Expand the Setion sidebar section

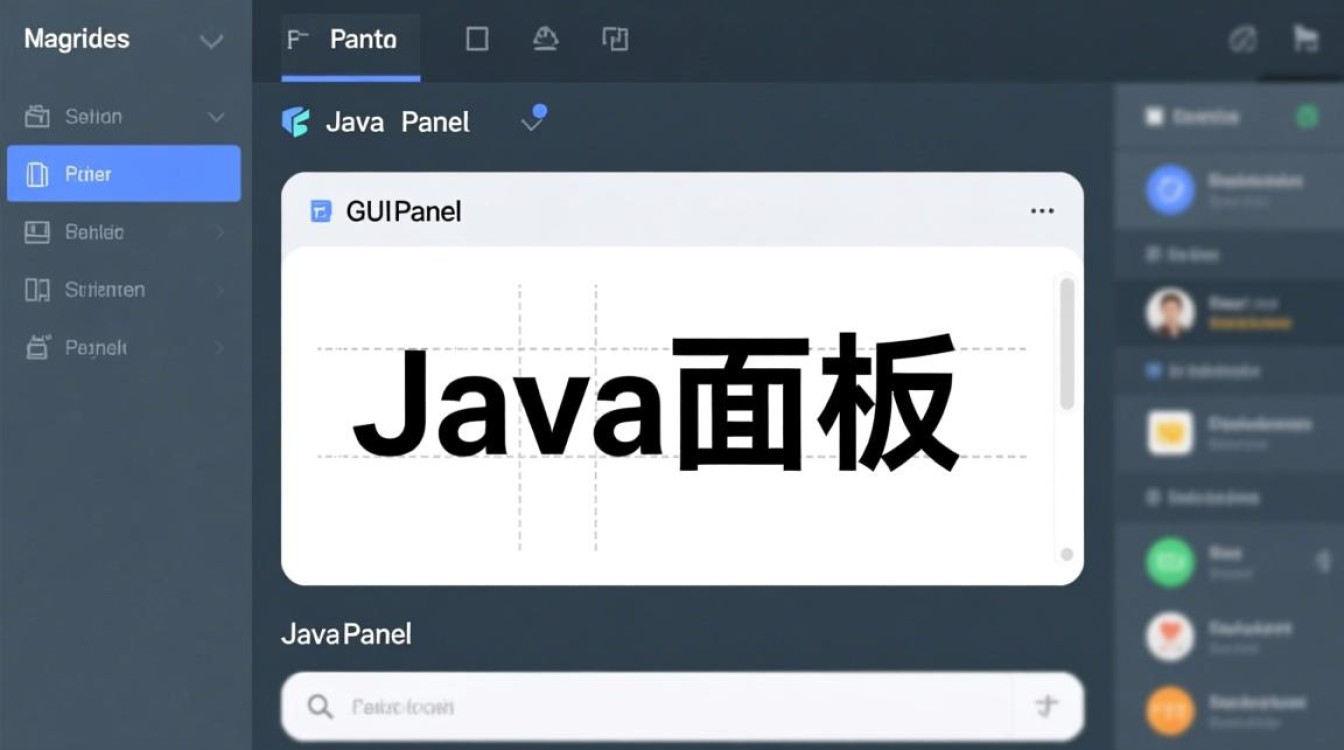coord(216,116)
